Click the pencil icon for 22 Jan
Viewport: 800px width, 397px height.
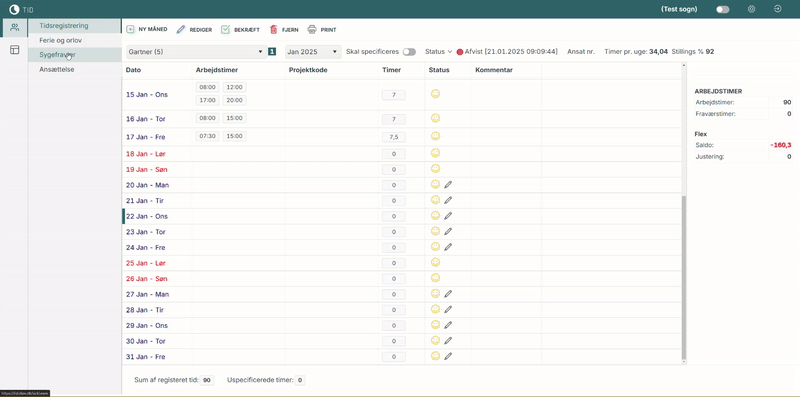[448, 216]
